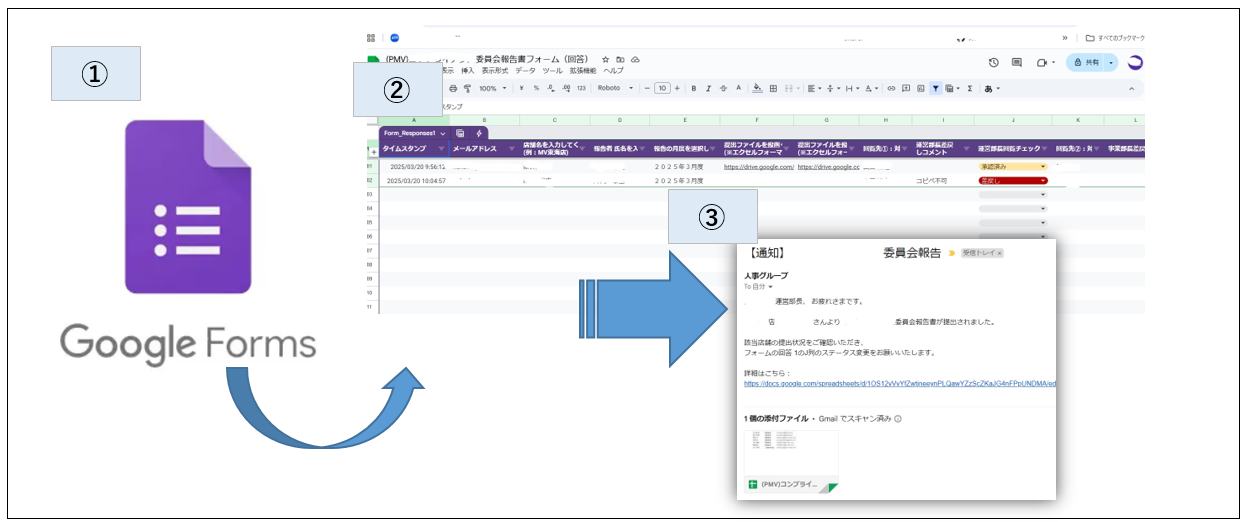Open the 挿入 menu
This screenshot has width=1248, height=522.
pos(468,71)
